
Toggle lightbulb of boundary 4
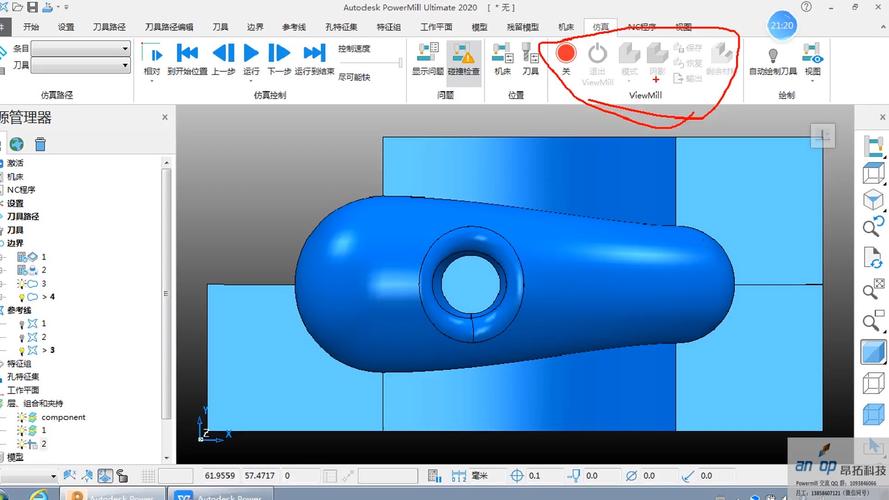(x=22, y=297)
